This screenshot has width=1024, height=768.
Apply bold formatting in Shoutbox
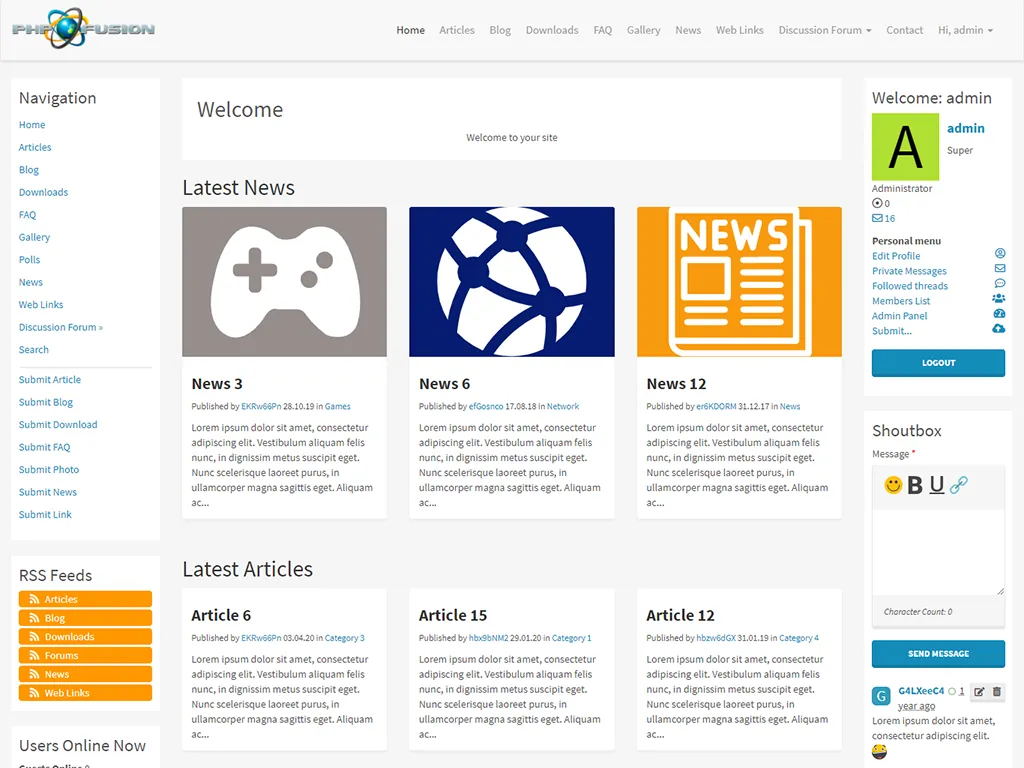(915, 485)
